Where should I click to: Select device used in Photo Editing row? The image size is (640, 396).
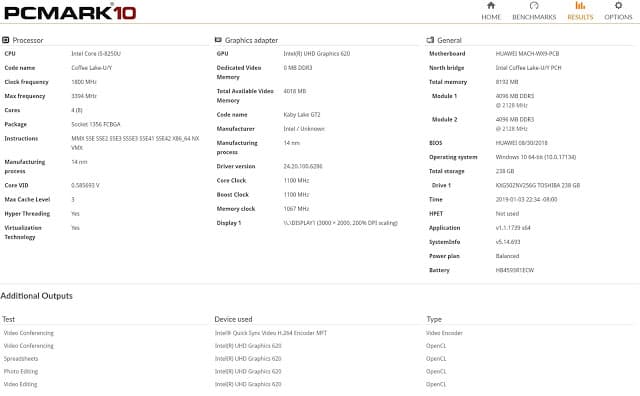coord(248,372)
